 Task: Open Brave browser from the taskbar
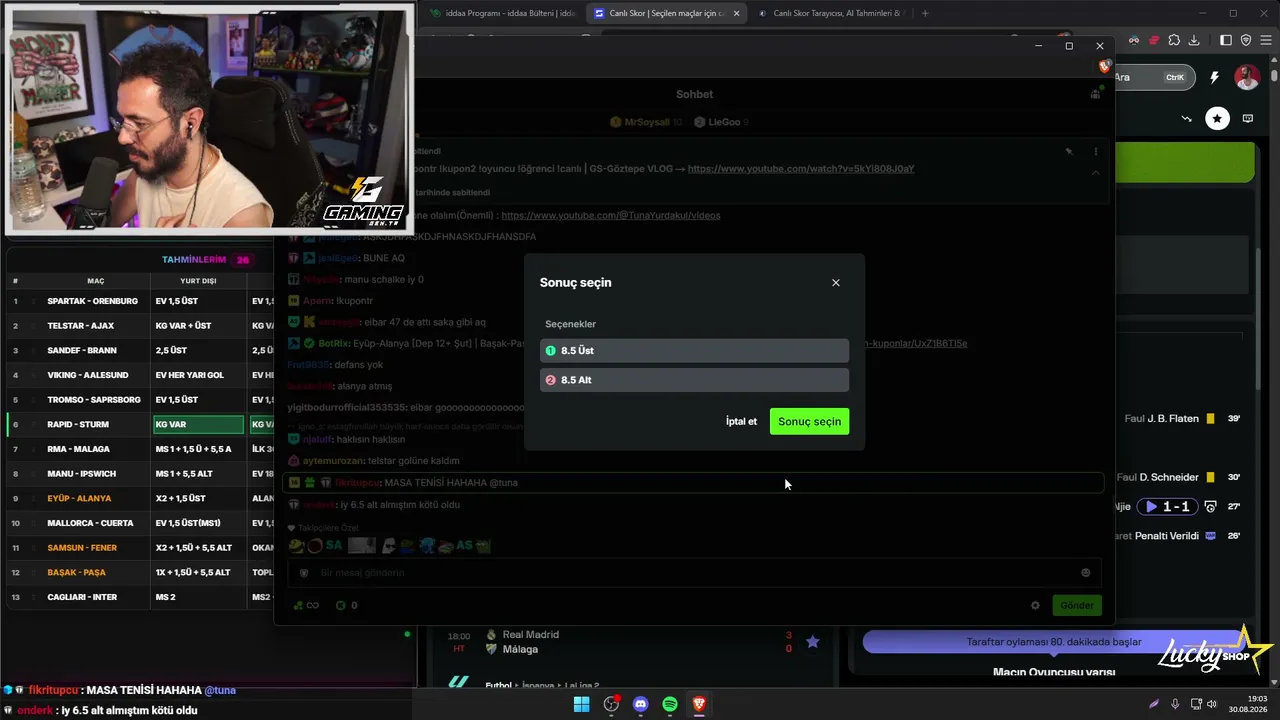click(x=699, y=704)
